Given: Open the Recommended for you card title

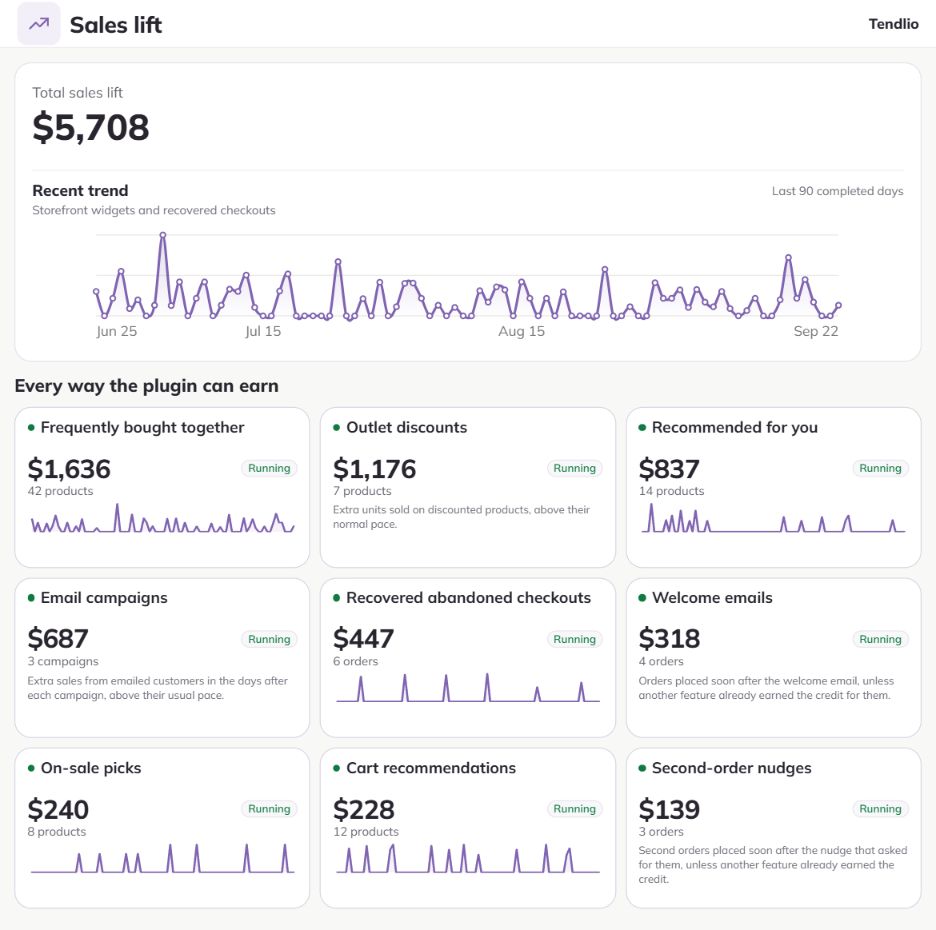Looking at the screenshot, I should [734, 427].
